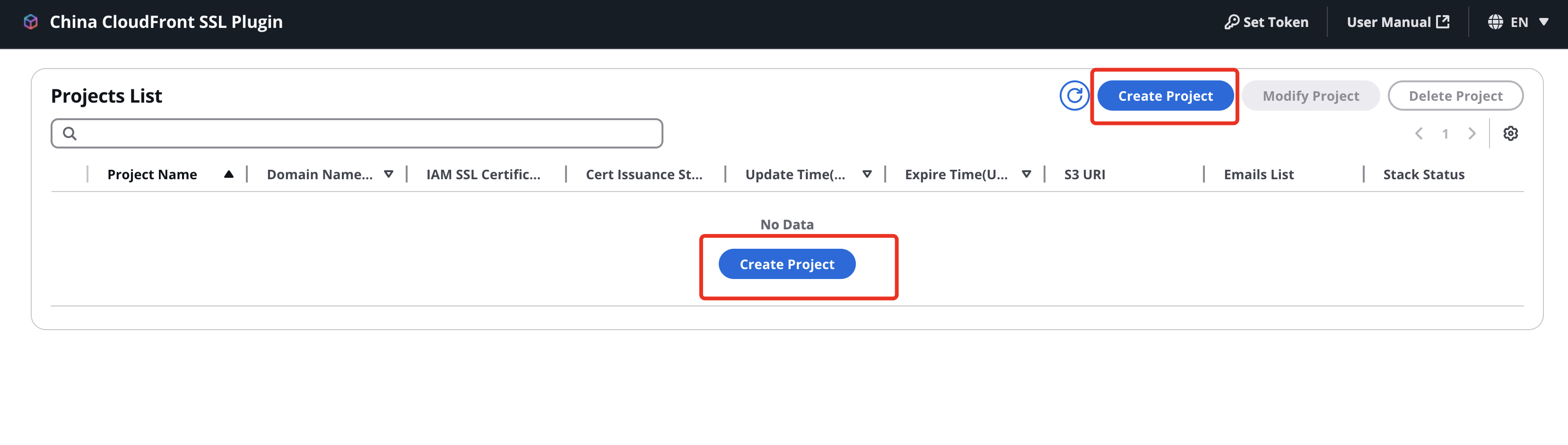The width and height of the screenshot is (1568, 445).
Task: Go to next page arrow
Action: pyautogui.click(x=1472, y=133)
